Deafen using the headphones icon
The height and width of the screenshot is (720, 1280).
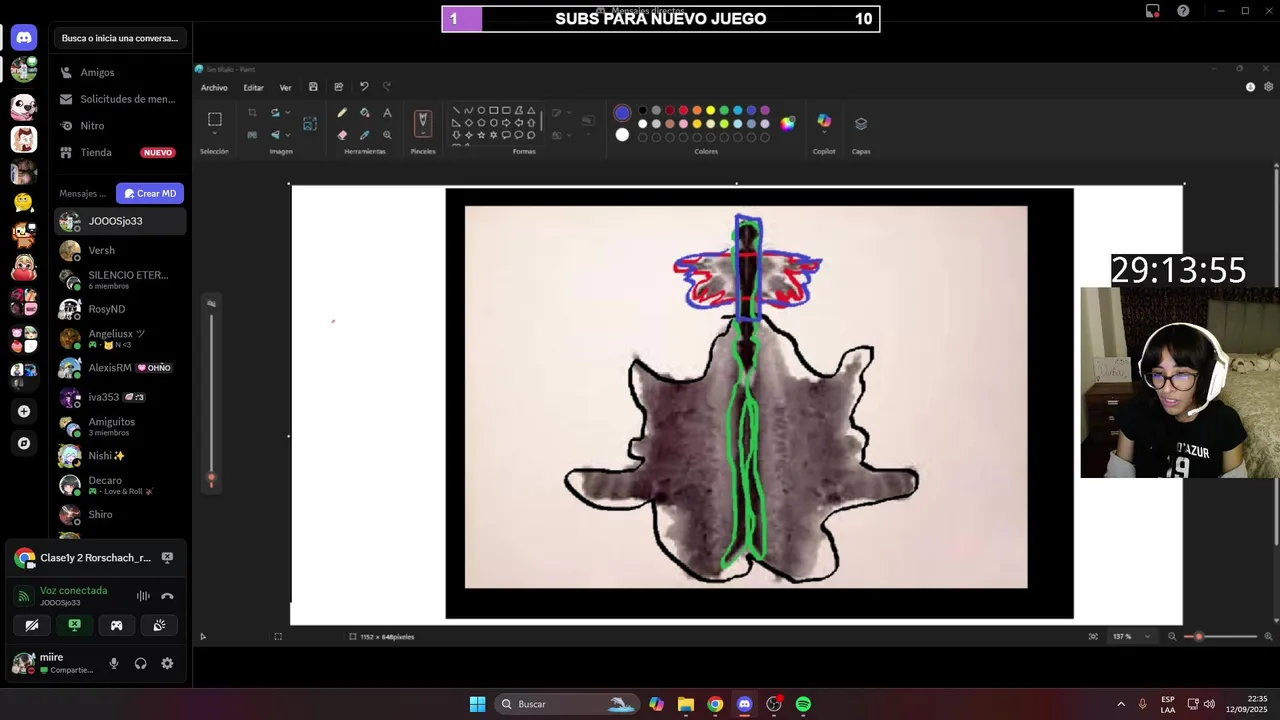pos(141,663)
